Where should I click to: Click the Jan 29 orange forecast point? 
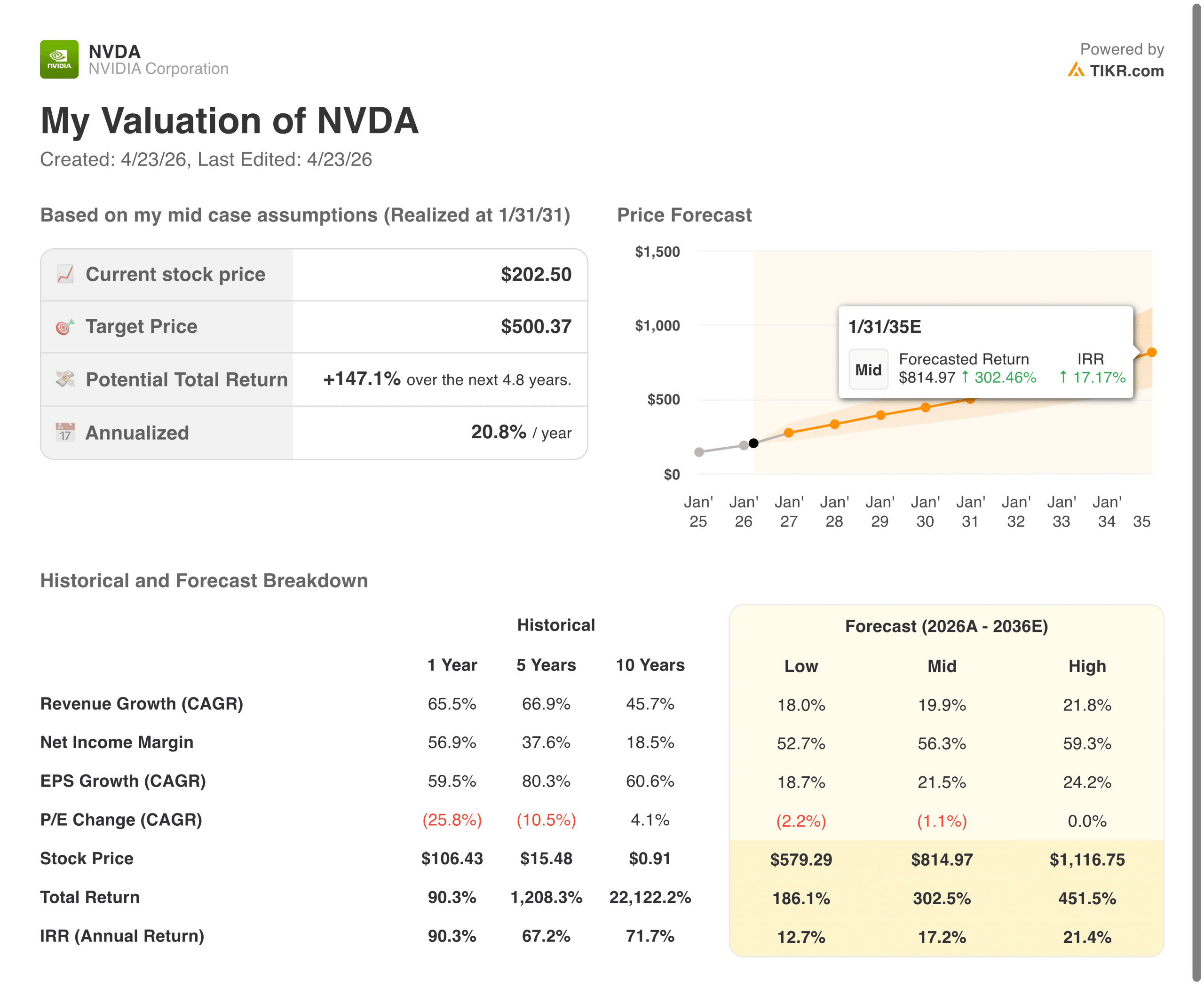[880, 415]
